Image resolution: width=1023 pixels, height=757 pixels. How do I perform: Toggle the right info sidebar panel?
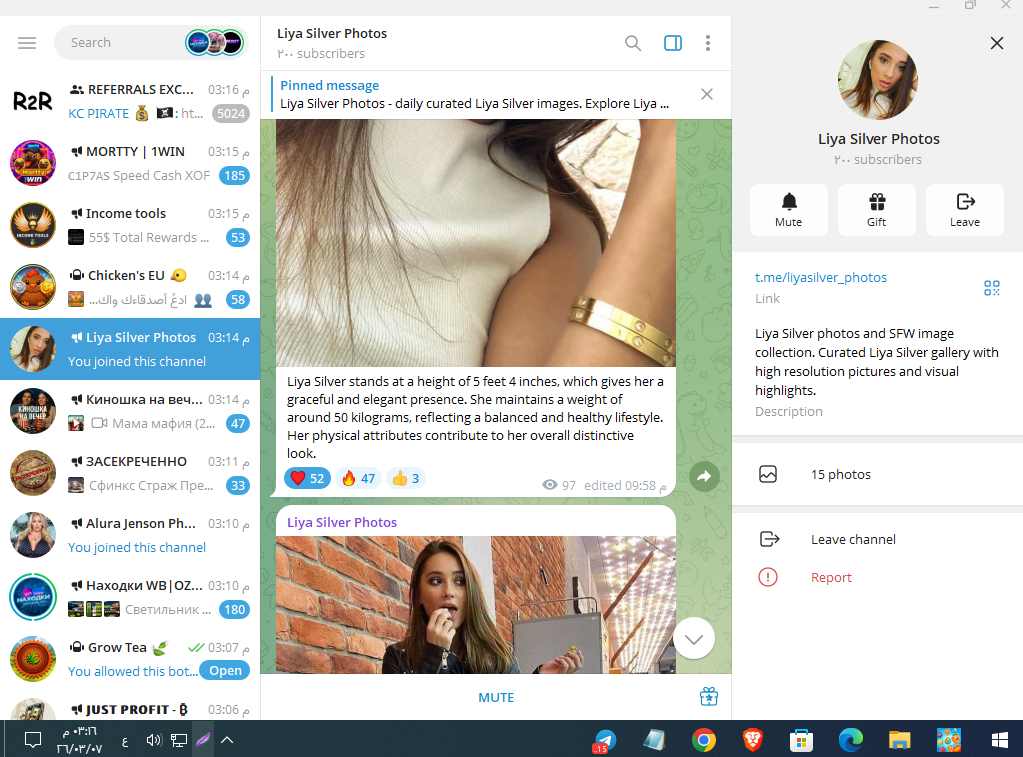pos(673,43)
